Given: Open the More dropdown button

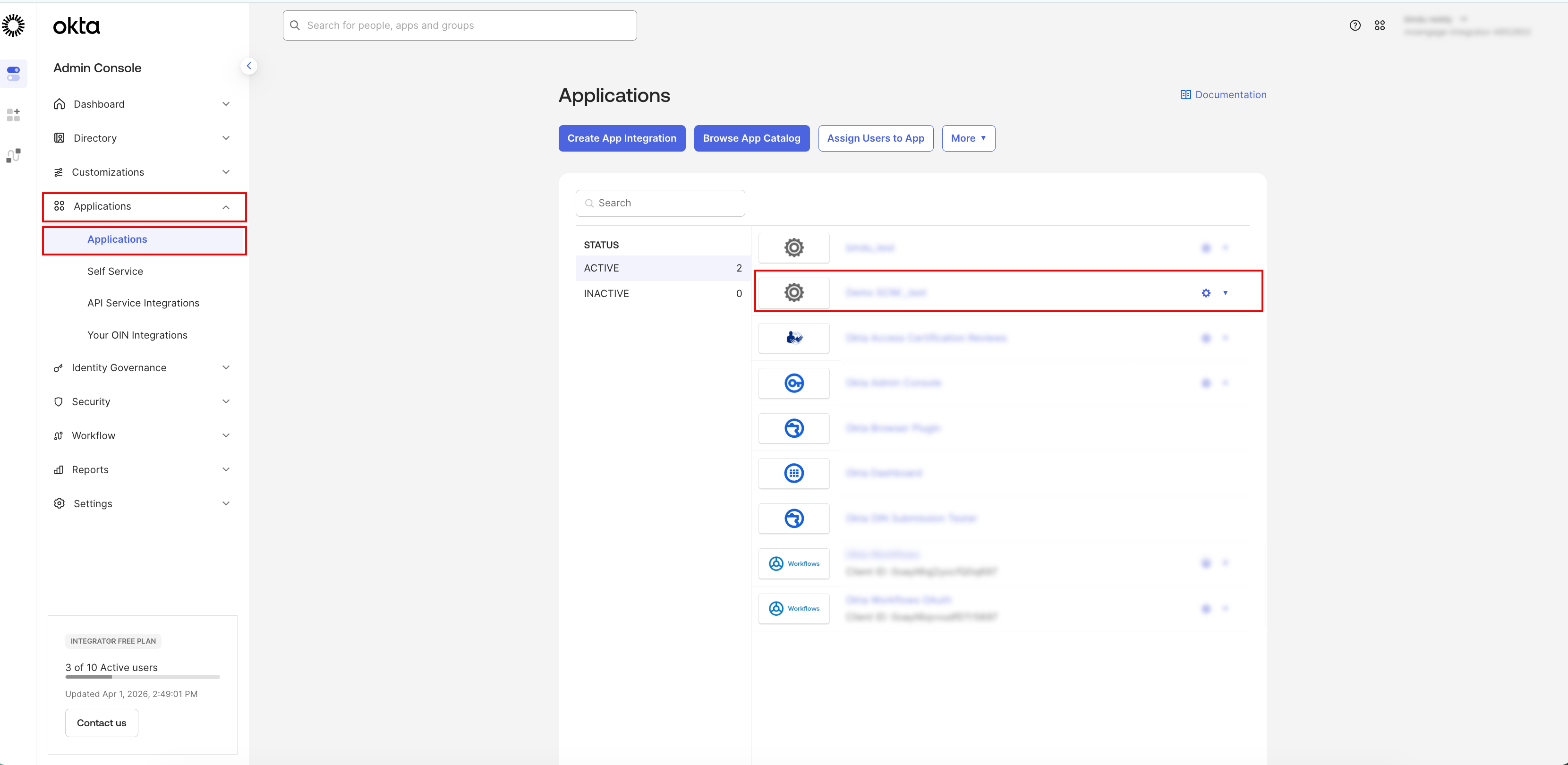Looking at the screenshot, I should (968, 138).
